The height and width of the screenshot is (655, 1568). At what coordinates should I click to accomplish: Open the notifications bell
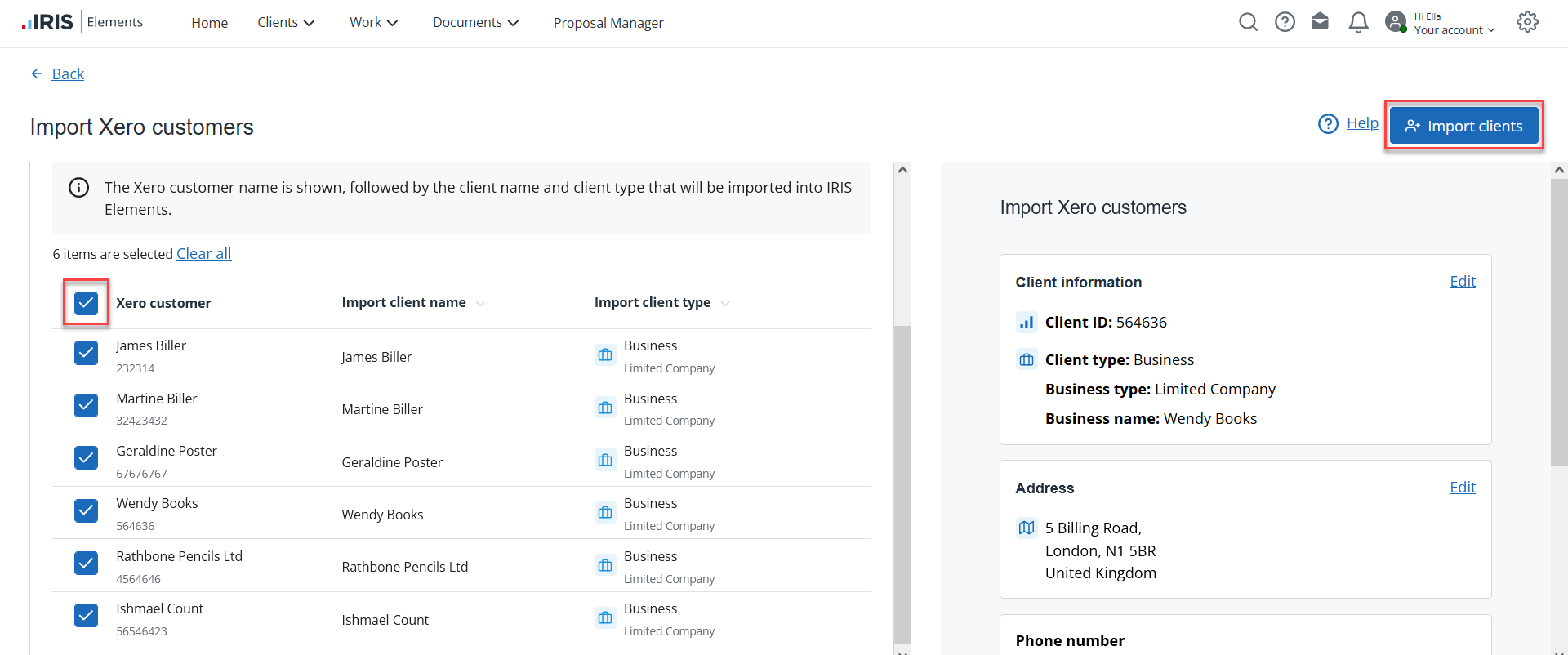point(1358,22)
